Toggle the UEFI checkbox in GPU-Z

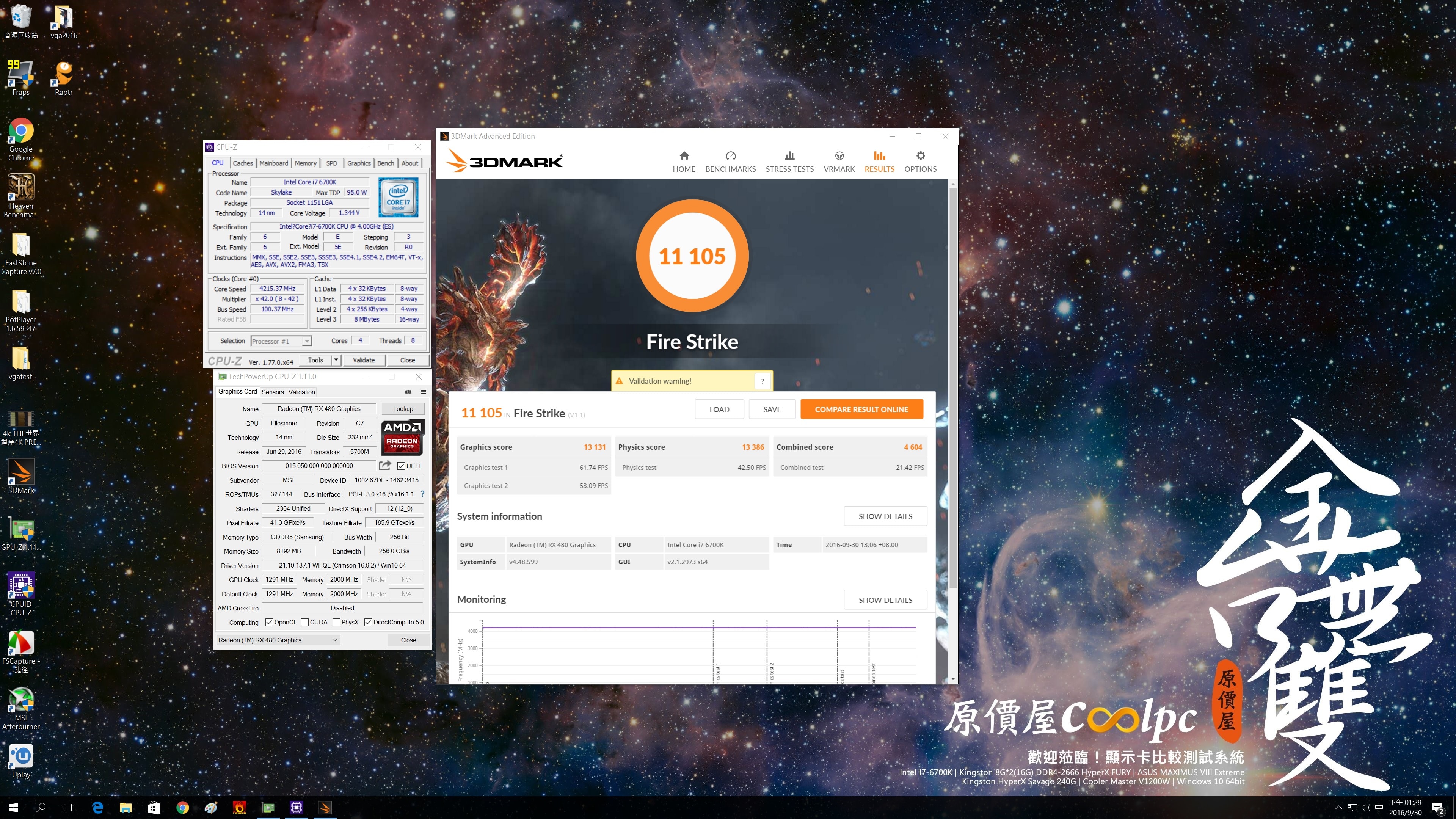click(x=401, y=466)
